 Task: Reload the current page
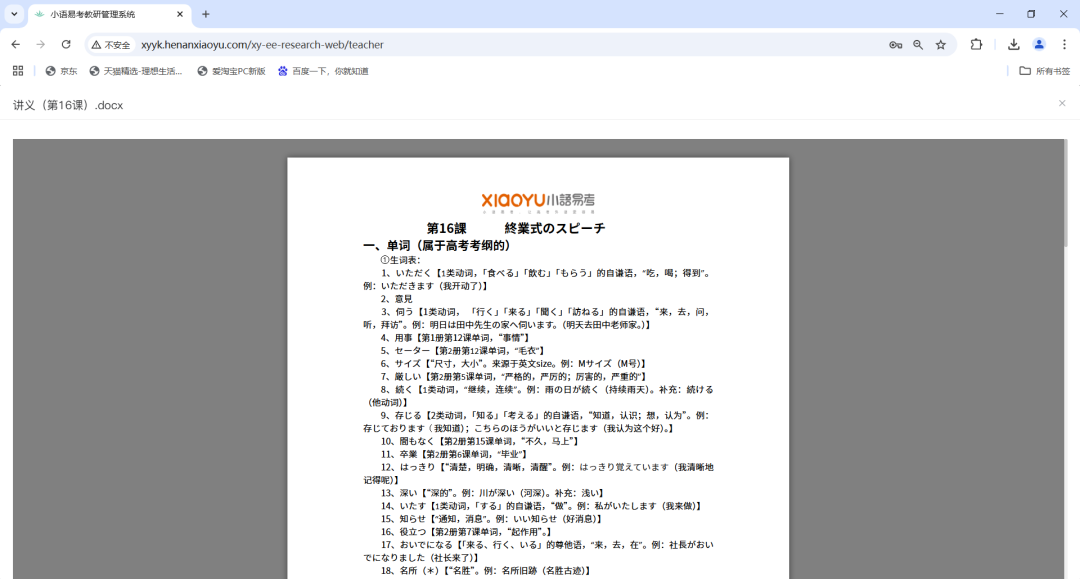66,45
